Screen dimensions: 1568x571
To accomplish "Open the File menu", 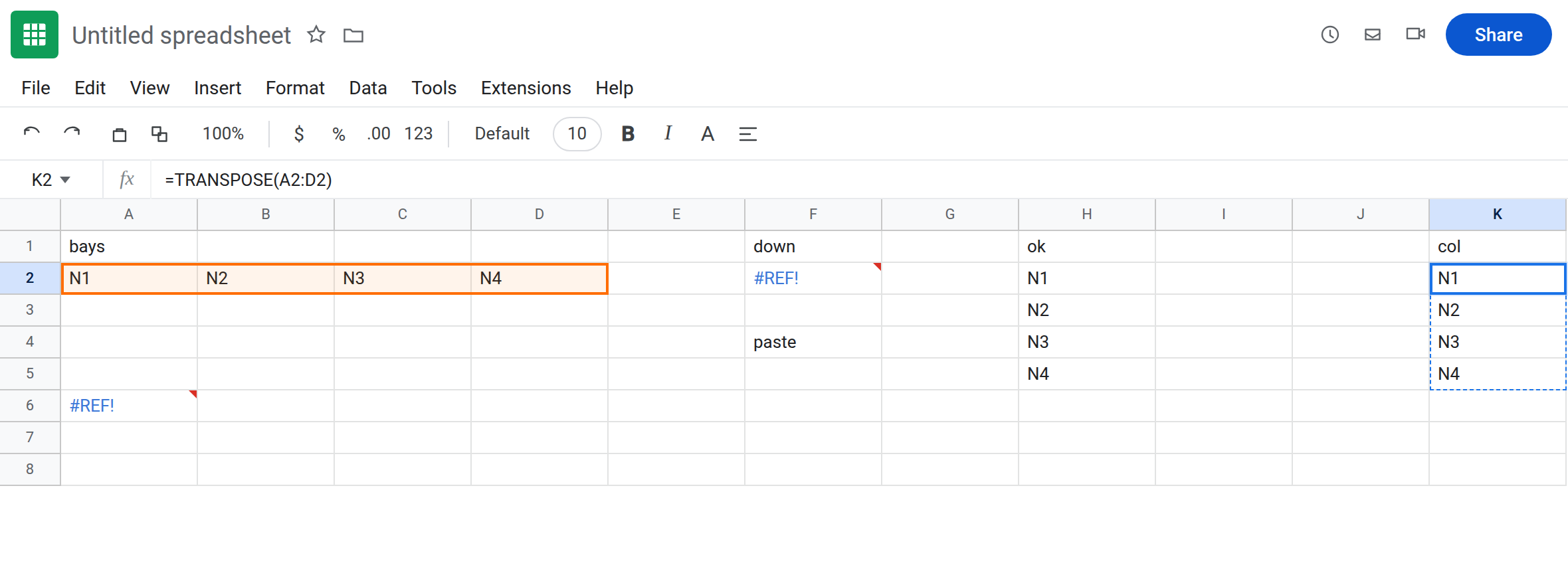I will pos(36,88).
